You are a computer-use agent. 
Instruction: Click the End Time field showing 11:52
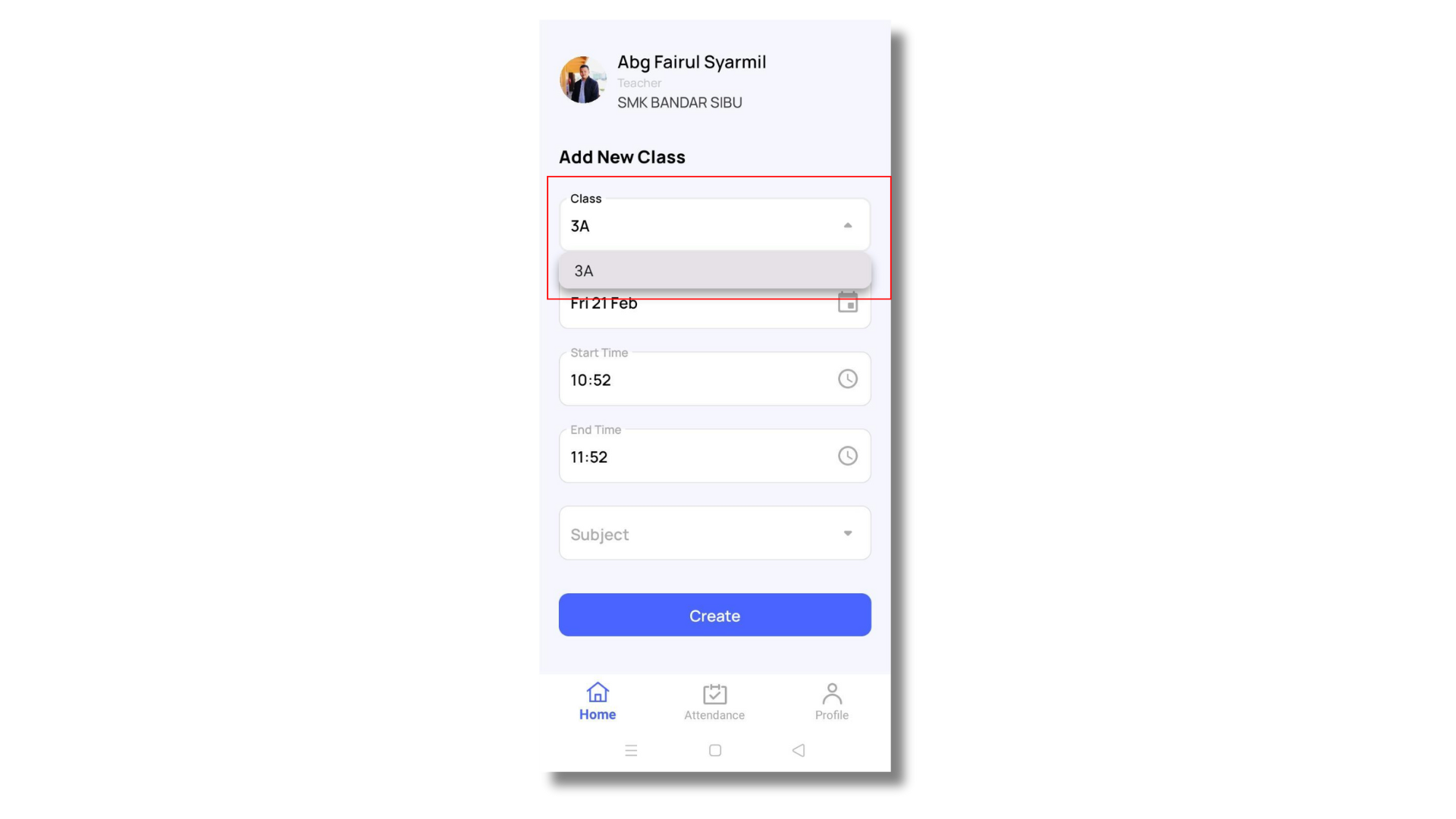pyautogui.click(x=714, y=456)
